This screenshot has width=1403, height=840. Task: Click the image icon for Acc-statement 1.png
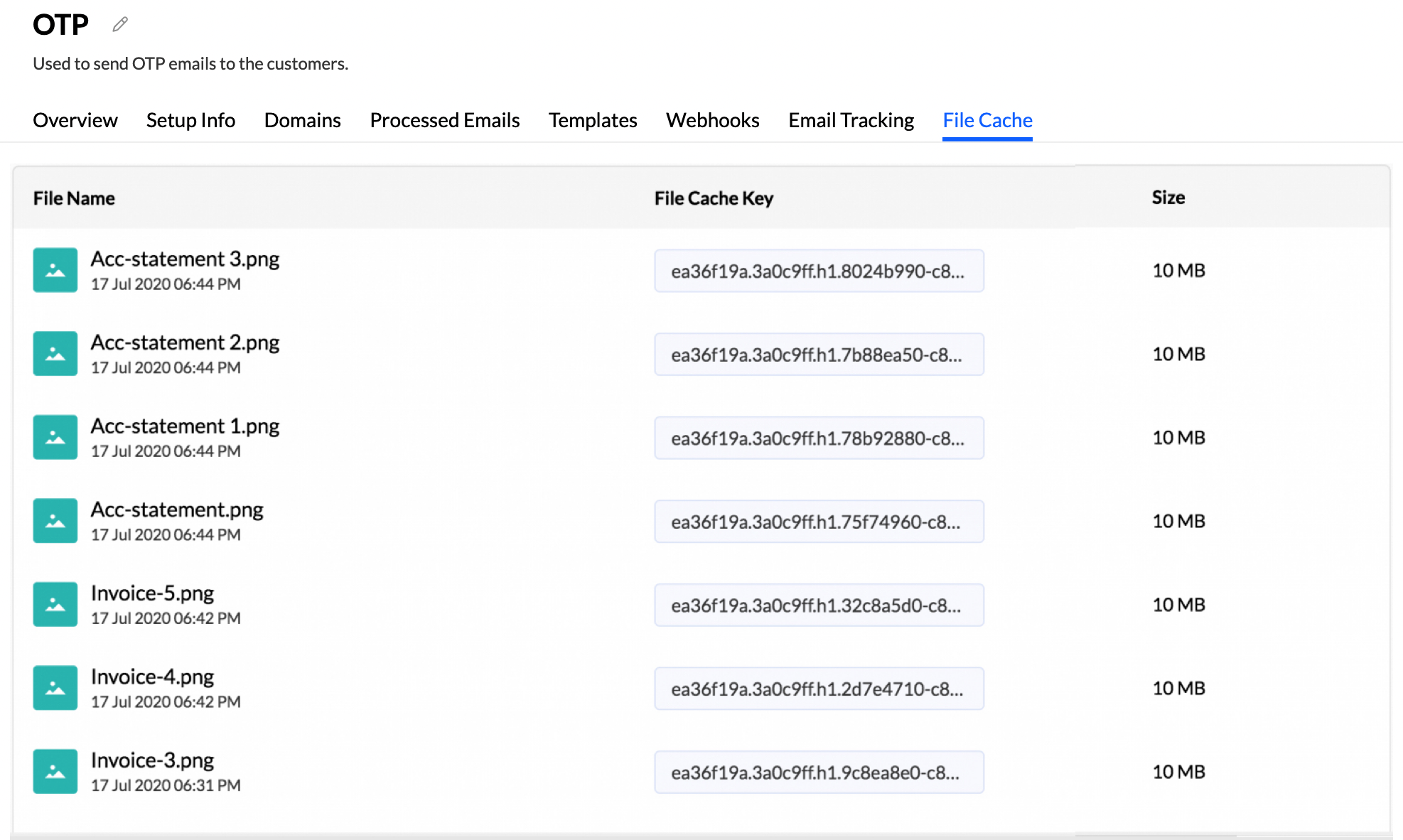(x=55, y=437)
